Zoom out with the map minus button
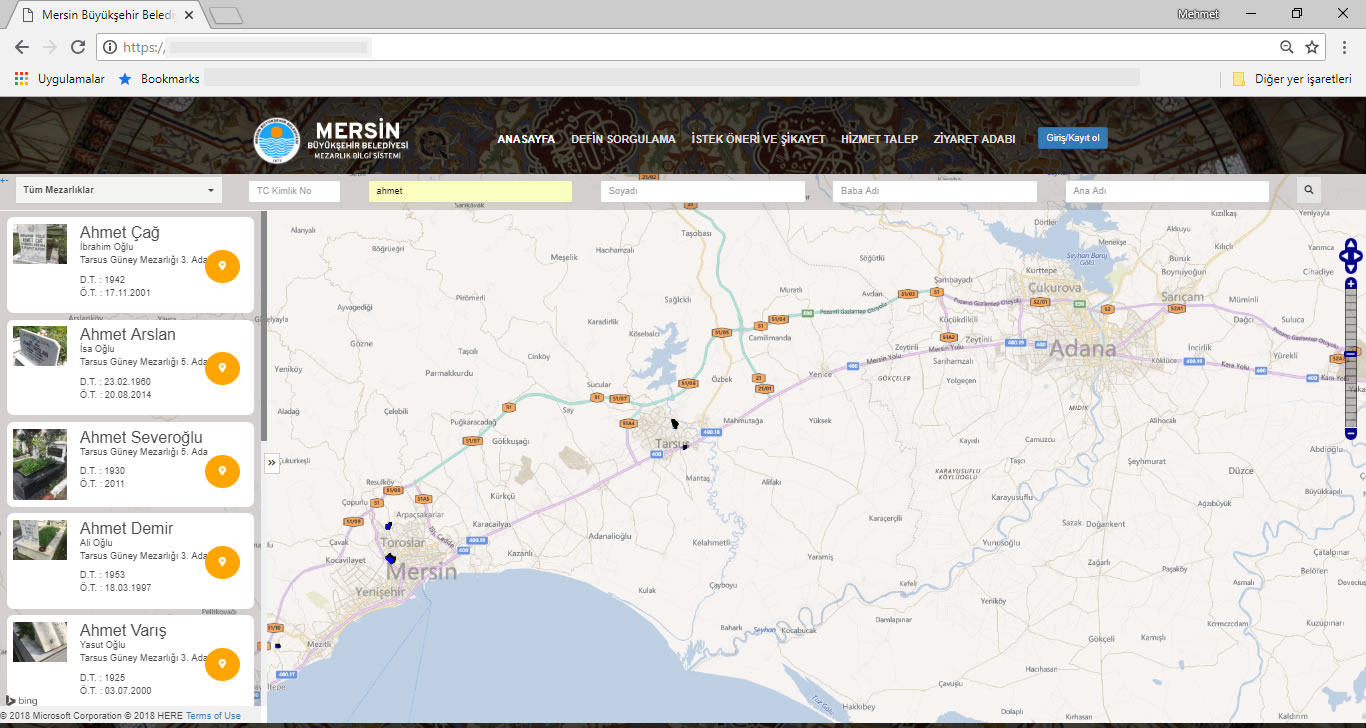Screen dimensions: 1366x728 pyautogui.click(x=1351, y=433)
